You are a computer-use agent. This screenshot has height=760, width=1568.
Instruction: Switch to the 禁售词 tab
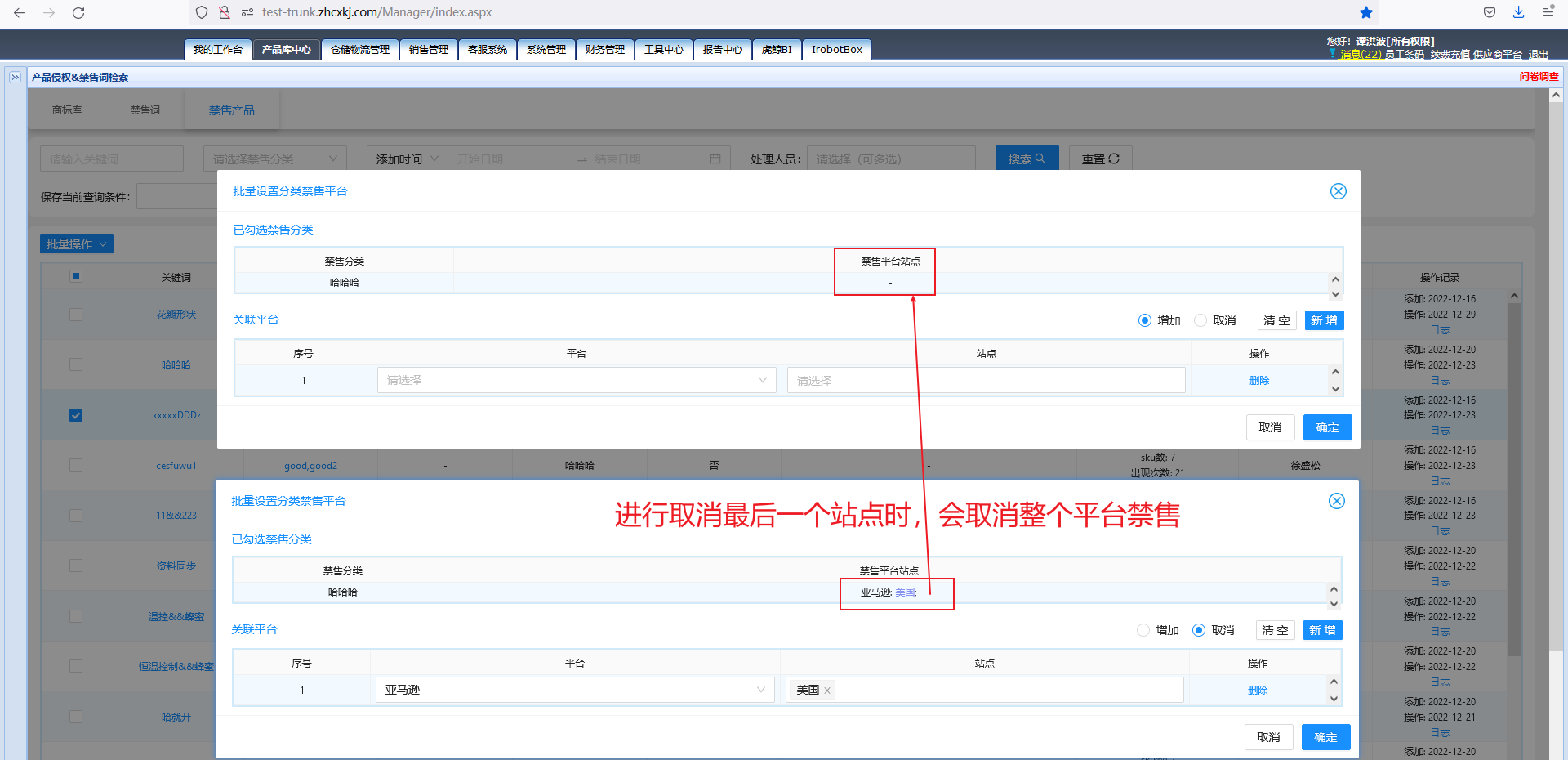coord(145,110)
